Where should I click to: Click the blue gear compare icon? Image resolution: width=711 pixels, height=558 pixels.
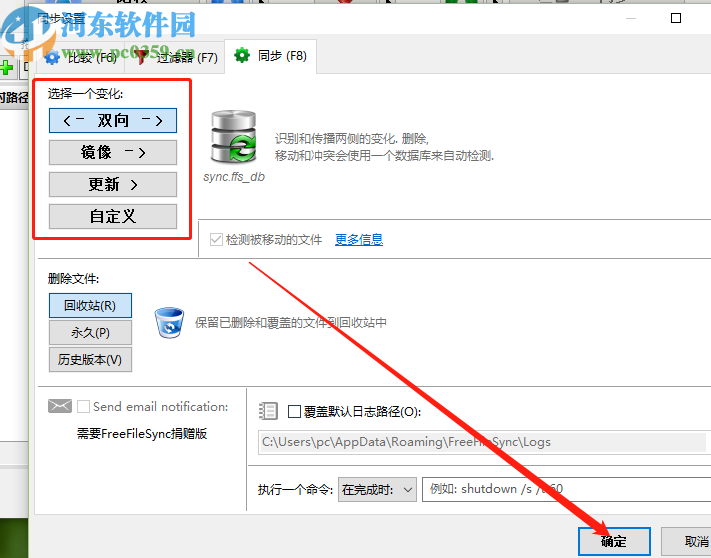(52, 58)
